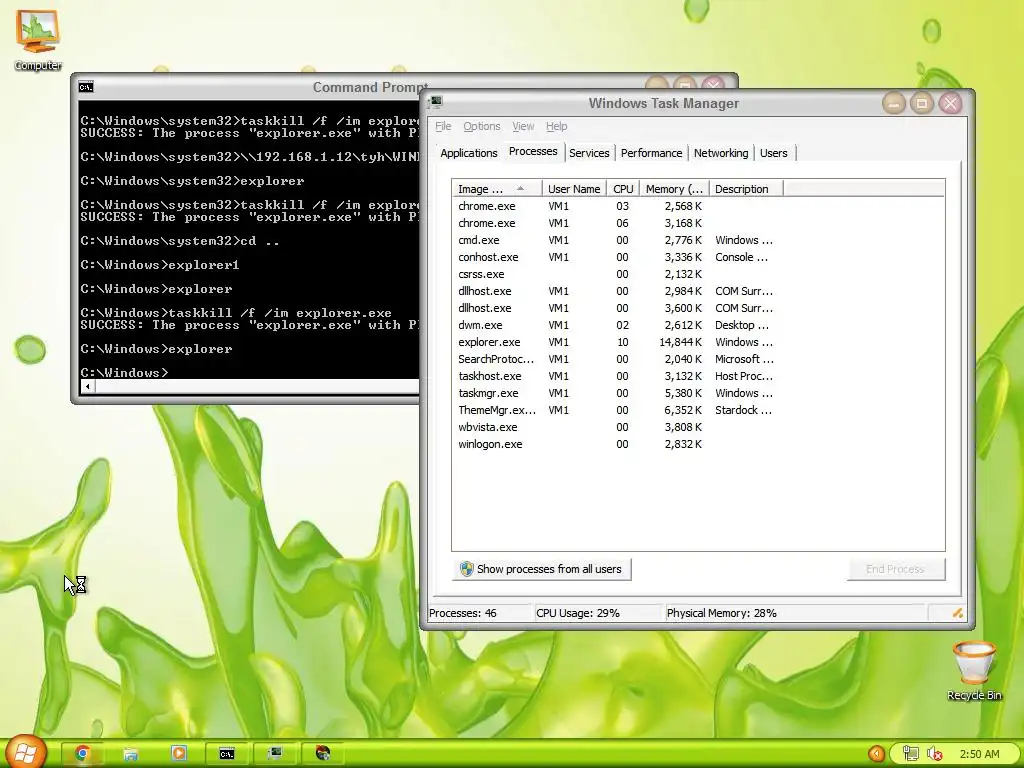Open the File menu in Task Manager

[x=443, y=126]
